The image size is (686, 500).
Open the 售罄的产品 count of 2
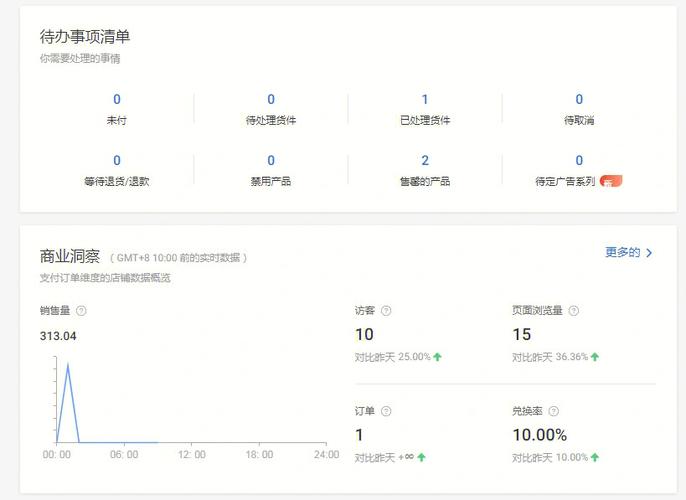425,161
